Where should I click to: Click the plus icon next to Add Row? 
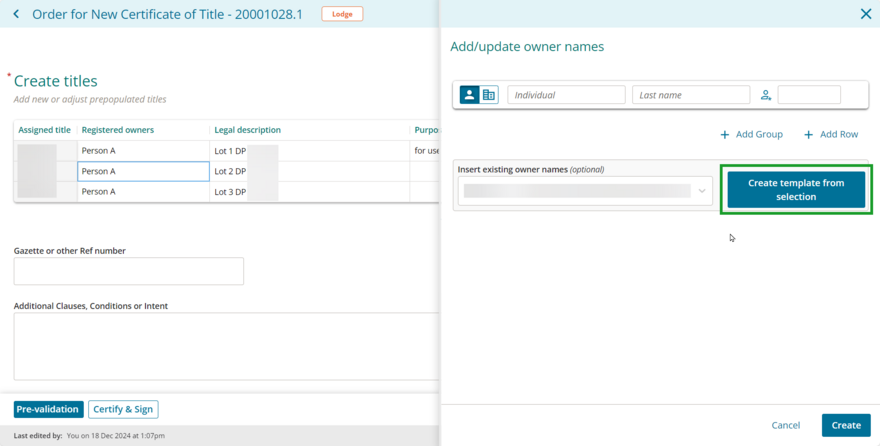(x=808, y=135)
